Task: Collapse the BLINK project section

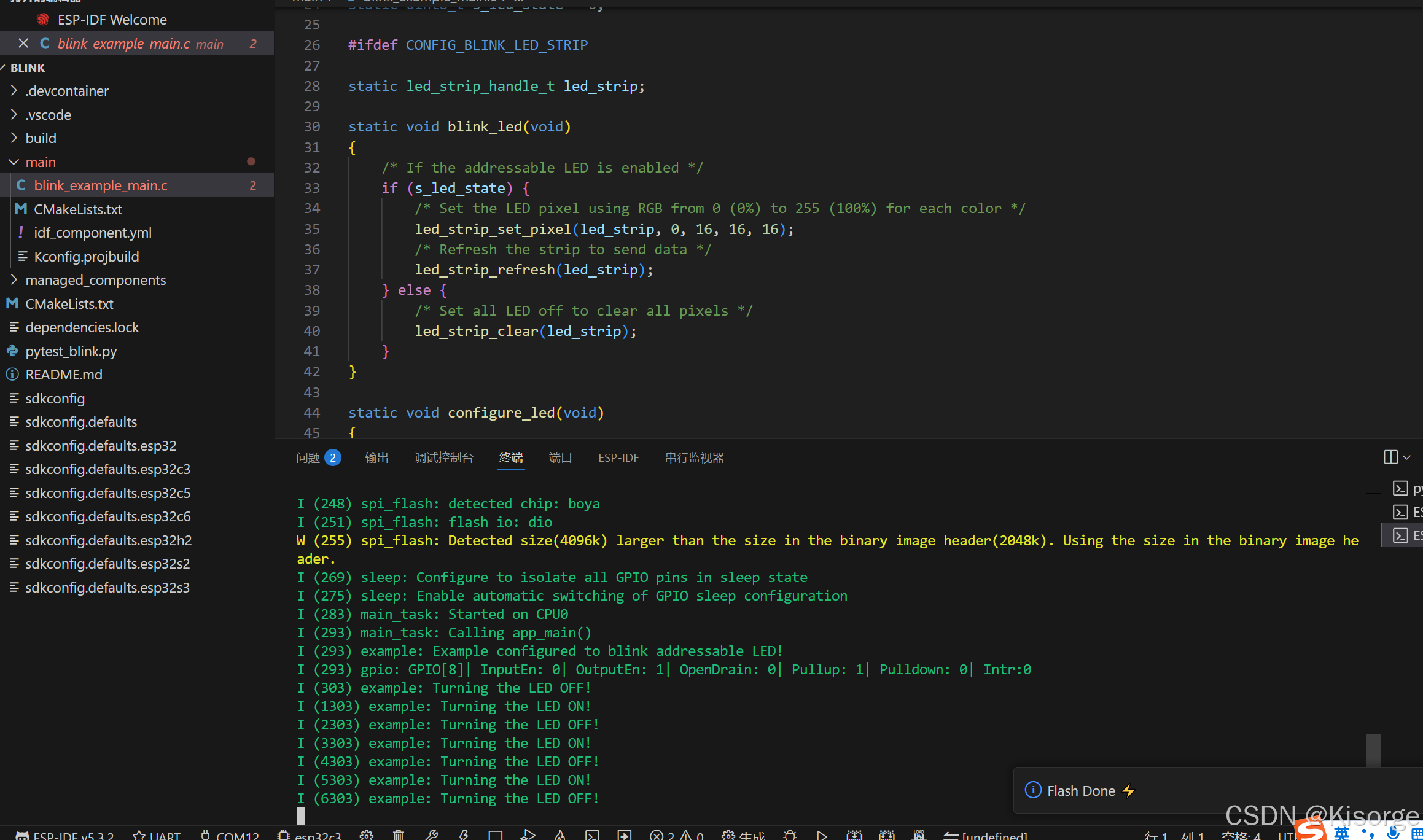Action: (28, 68)
